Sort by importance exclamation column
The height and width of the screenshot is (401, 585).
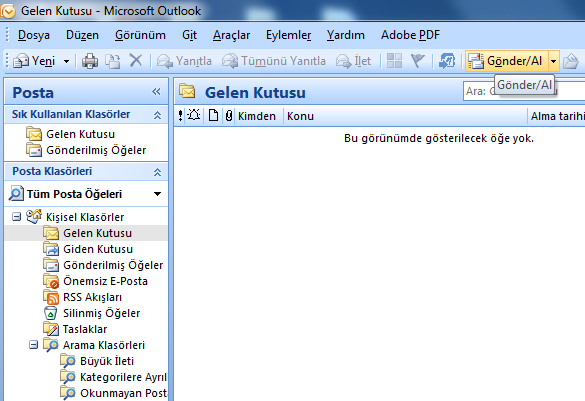(180, 116)
